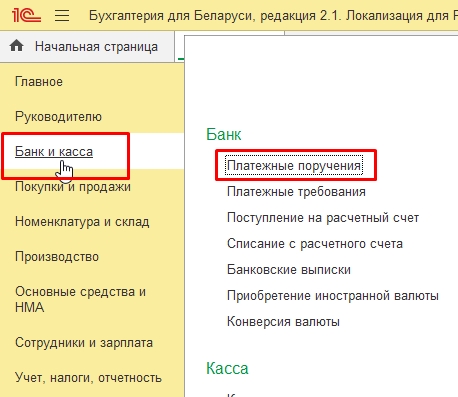458x397 pixels.
Task: Open the Покупки и продажи section
Action: coord(73,187)
